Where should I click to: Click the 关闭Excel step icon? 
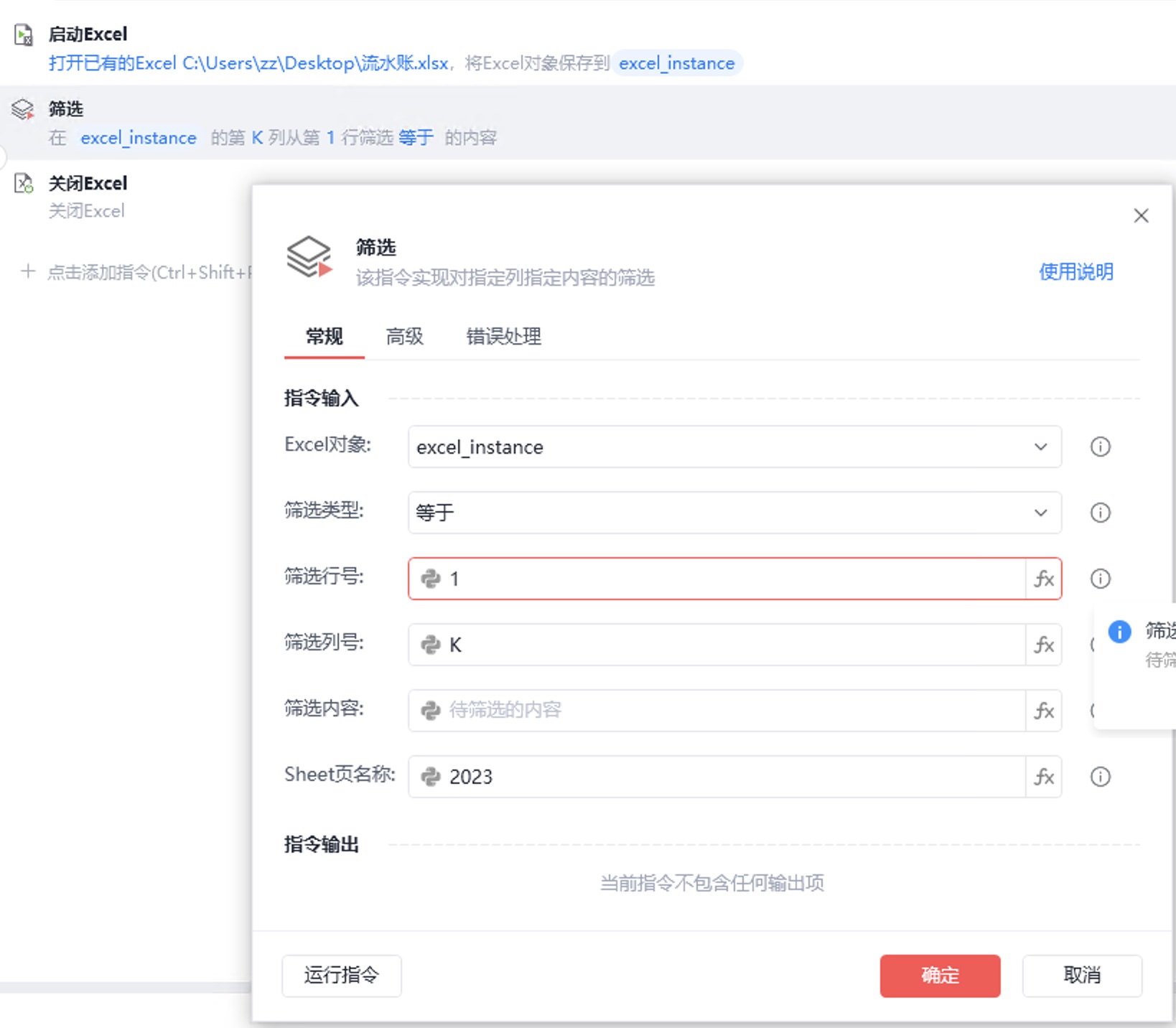[x=24, y=184]
